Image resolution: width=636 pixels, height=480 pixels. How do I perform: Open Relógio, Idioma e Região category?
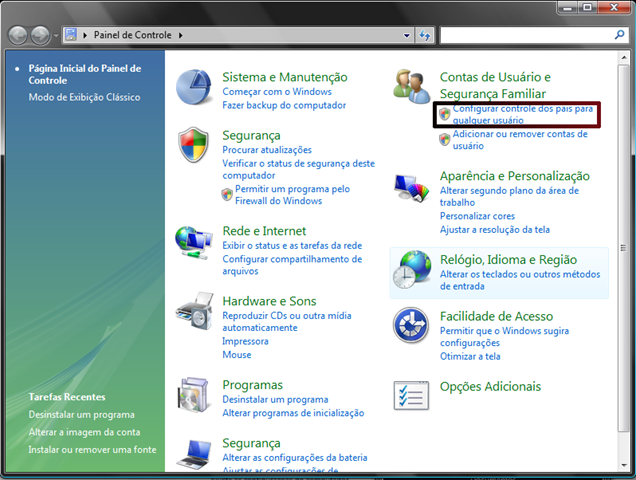point(509,260)
